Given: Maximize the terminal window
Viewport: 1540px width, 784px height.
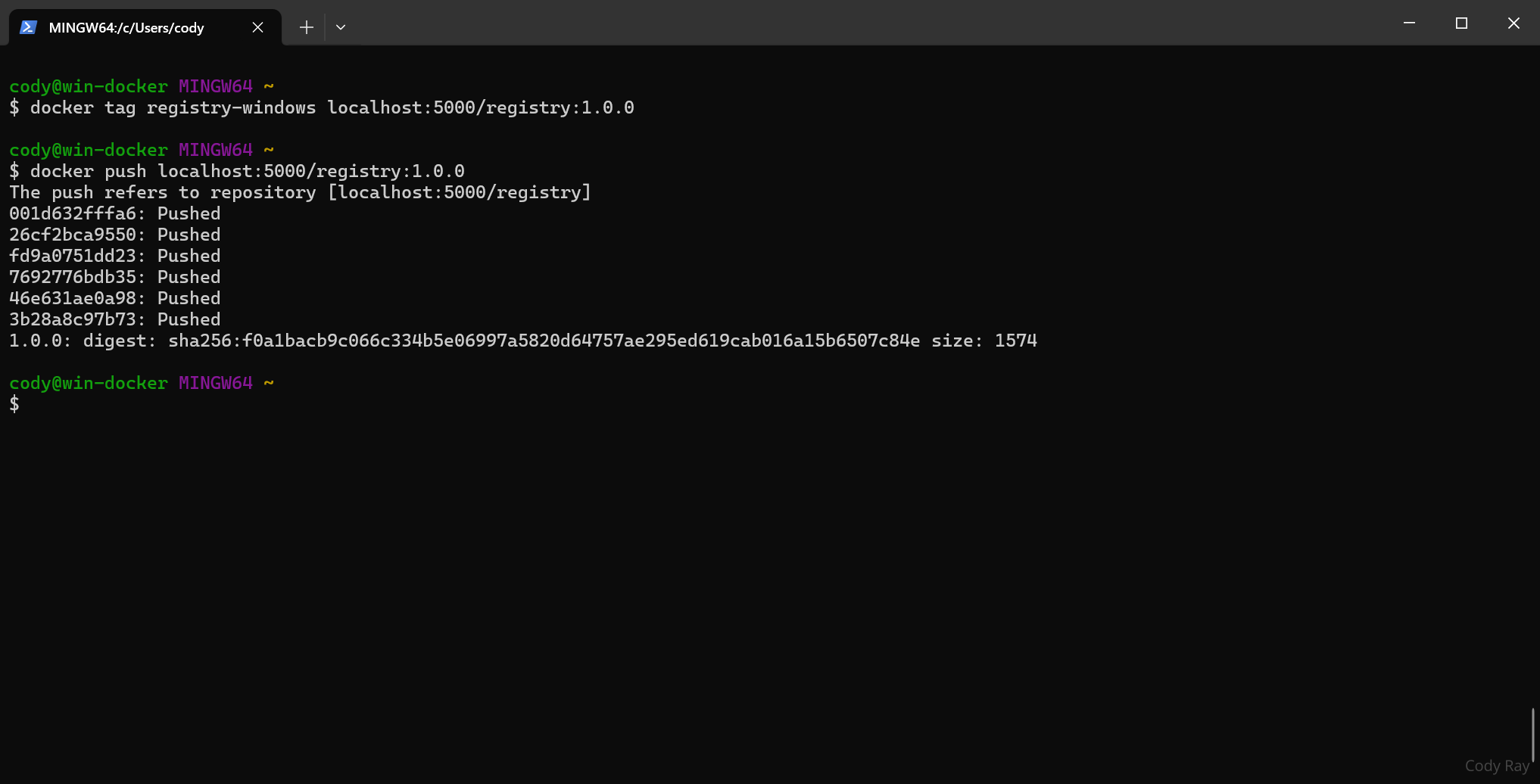Looking at the screenshot, I should pyautogui.click(x=1461, y=23).
